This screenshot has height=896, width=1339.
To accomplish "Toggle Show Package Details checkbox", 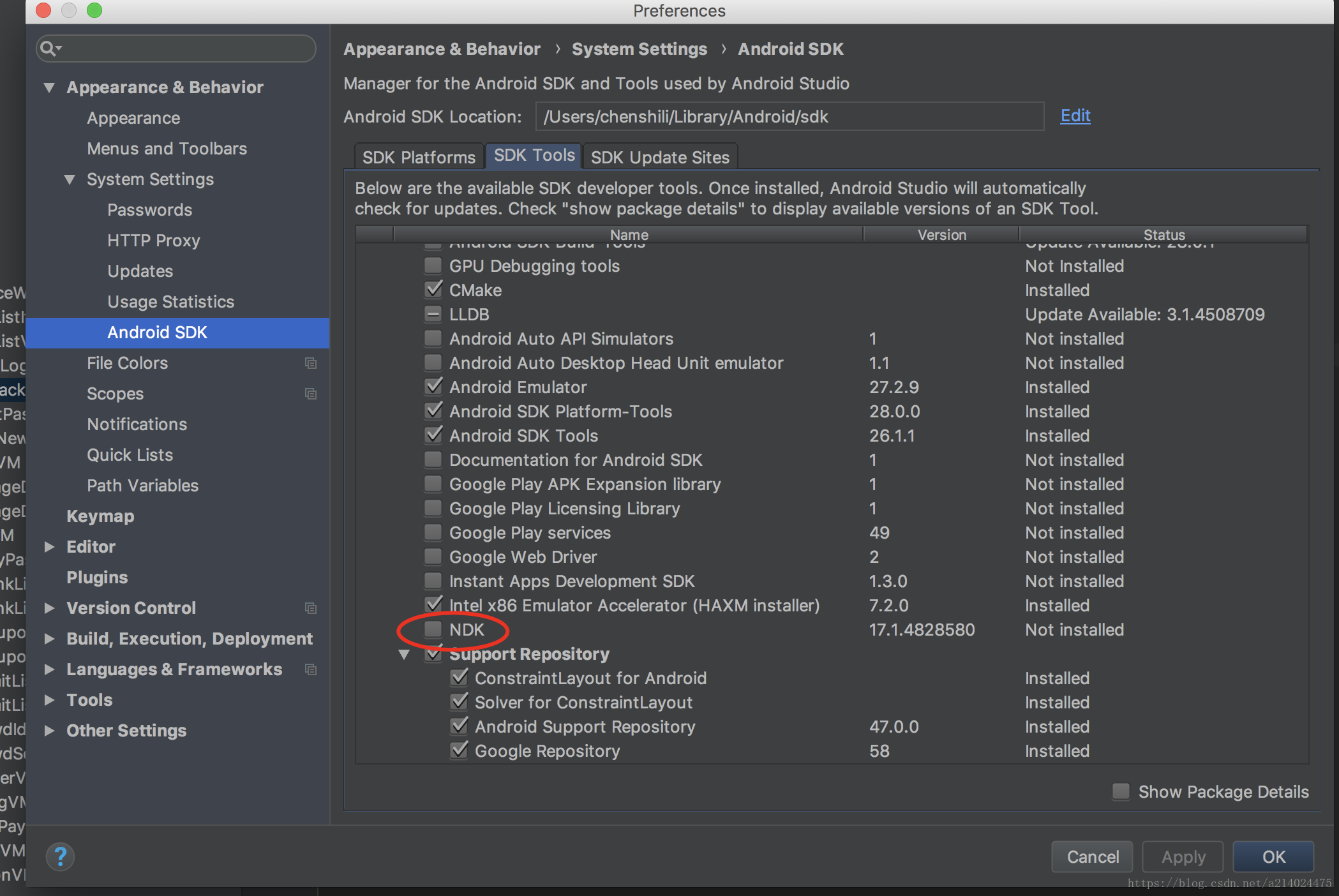I will pyautogui.click(x=1121, y=791).
